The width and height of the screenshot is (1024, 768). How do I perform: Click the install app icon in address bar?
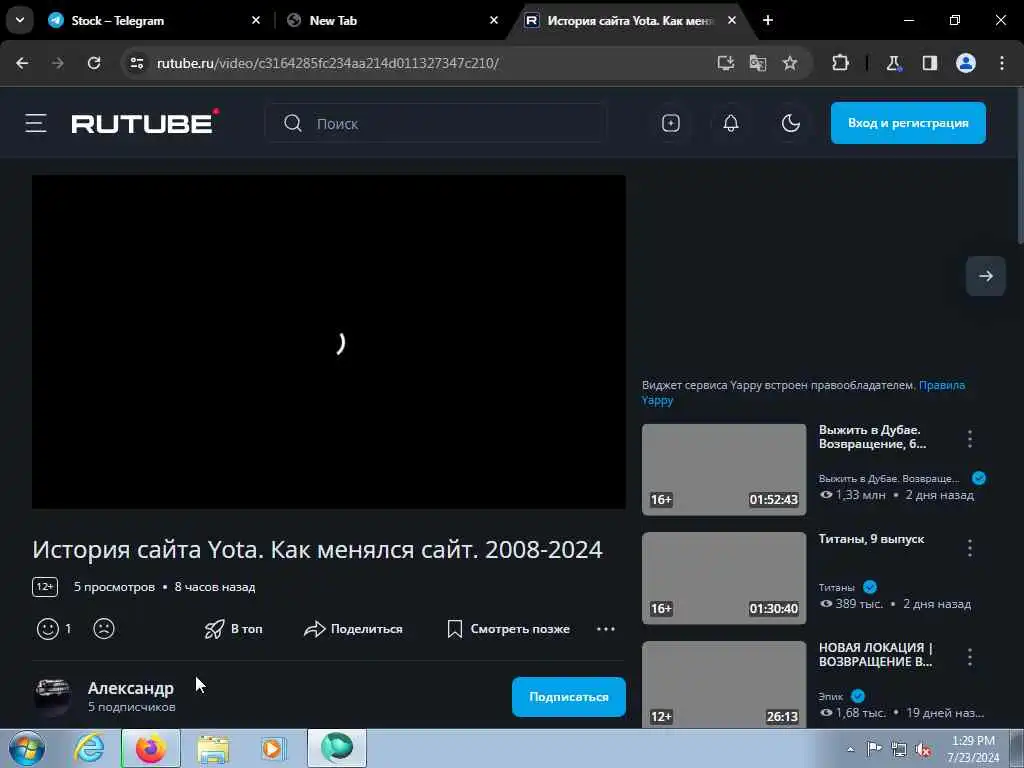click(726, 63)
